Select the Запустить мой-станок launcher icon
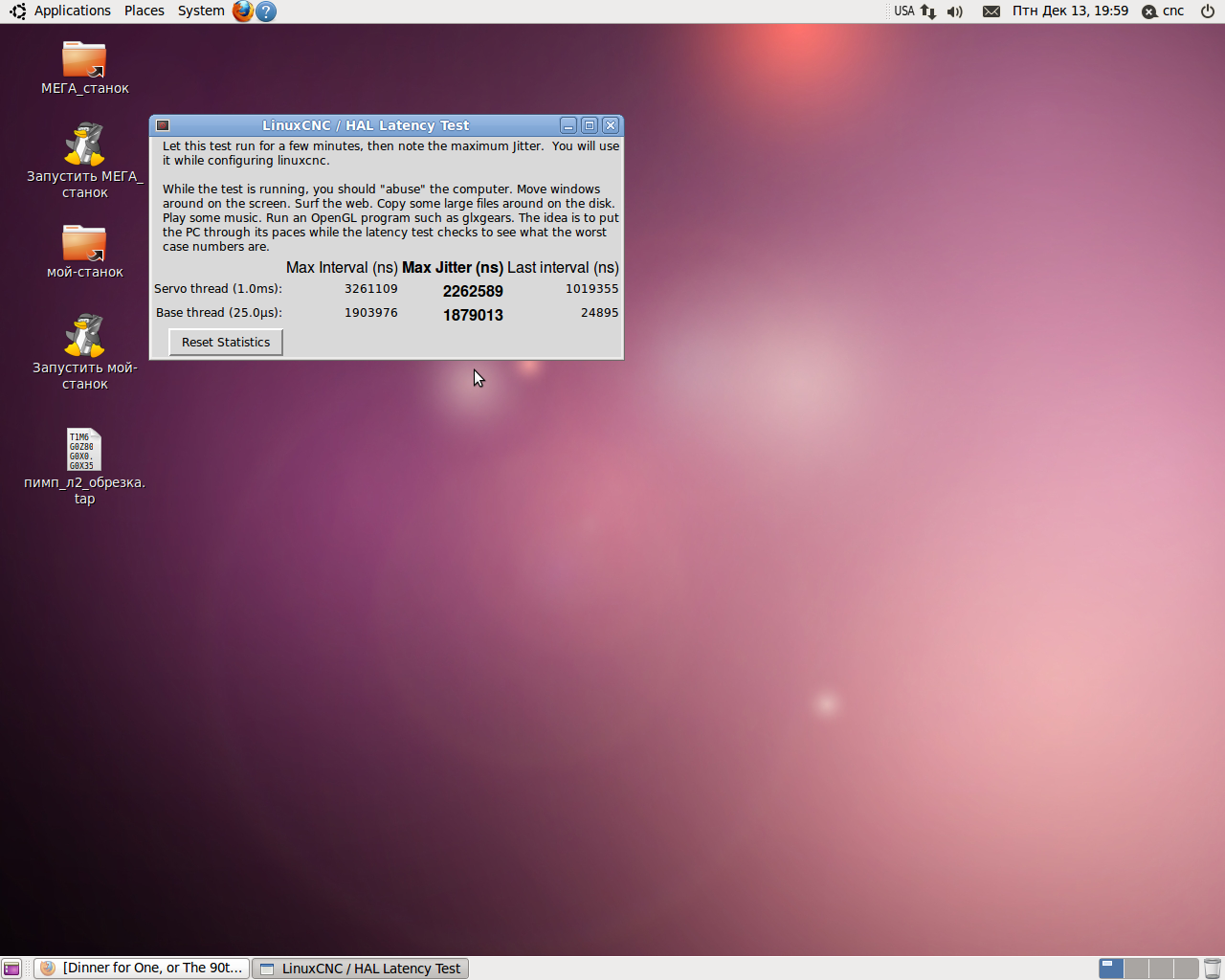 tap(84, 336)
